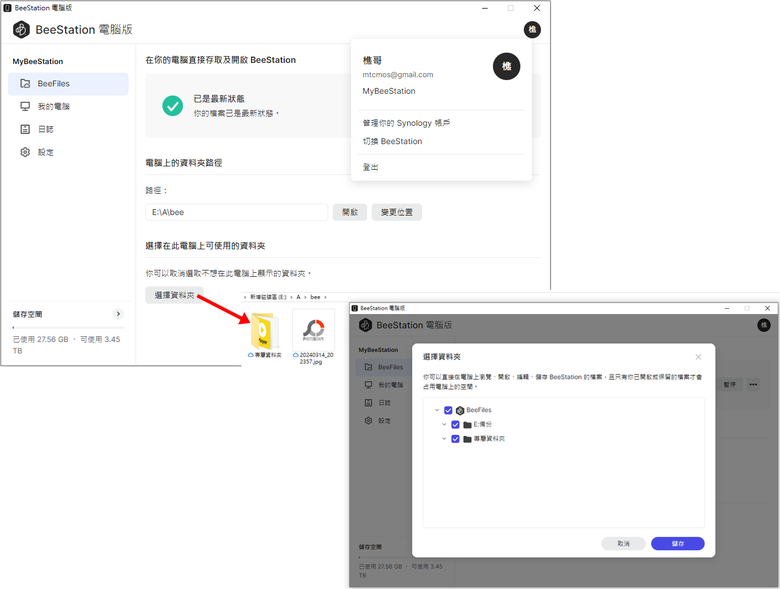The width and height of the screenshot is (780, 589).
Task: Select 日誌 in the second window sidebar
Action: click(x=384, y=403)
